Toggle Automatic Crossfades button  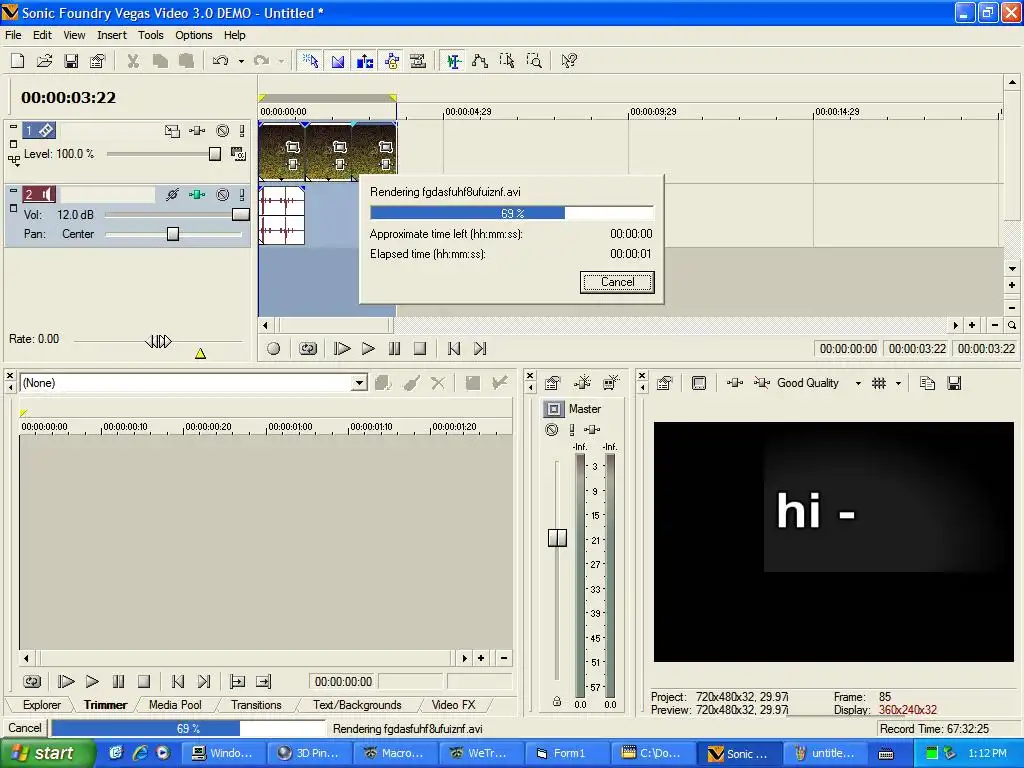[338, 61]
